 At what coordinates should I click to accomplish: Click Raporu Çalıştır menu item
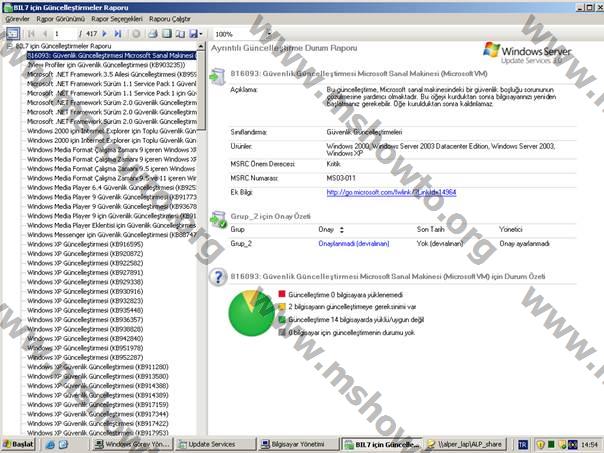pyautogui.click(x=169, y=19)
